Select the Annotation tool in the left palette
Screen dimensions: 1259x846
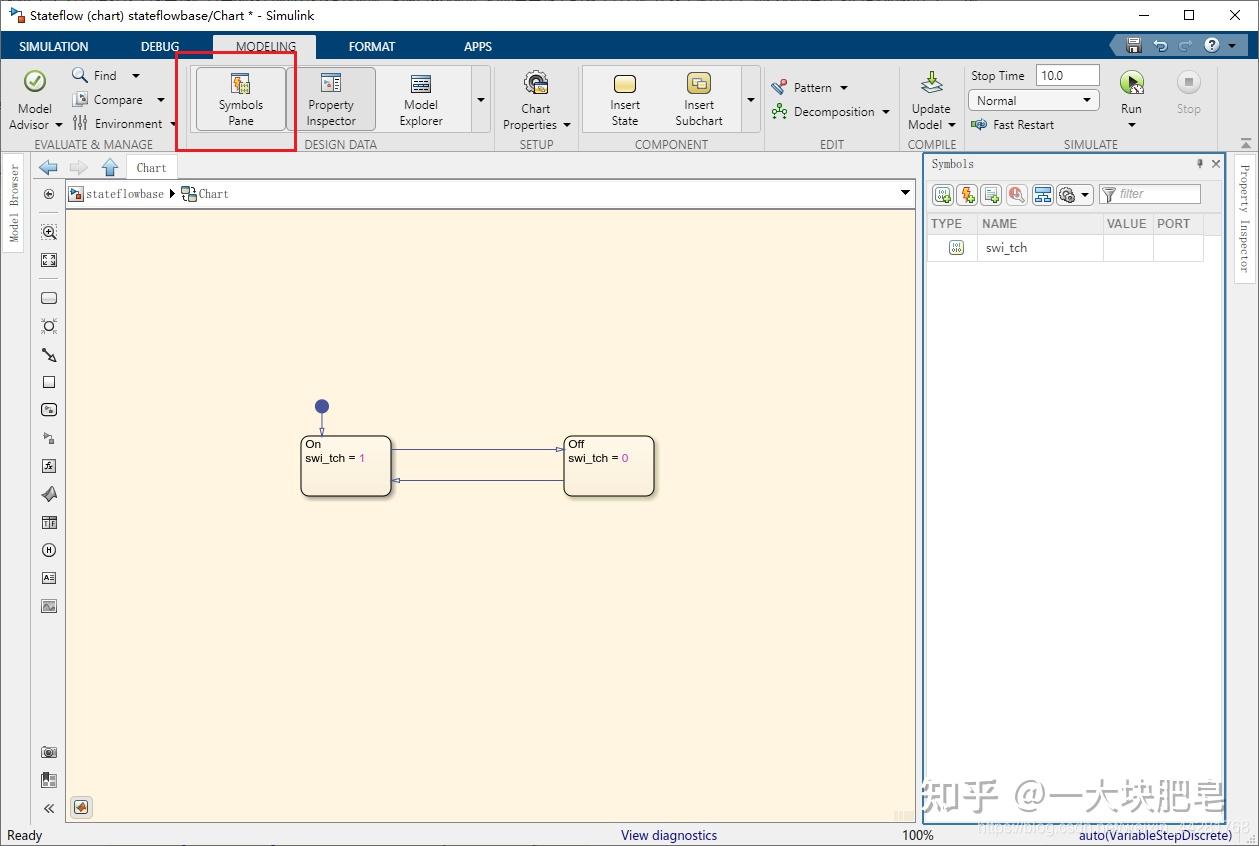pyautogui.click(x=49, y=578)
